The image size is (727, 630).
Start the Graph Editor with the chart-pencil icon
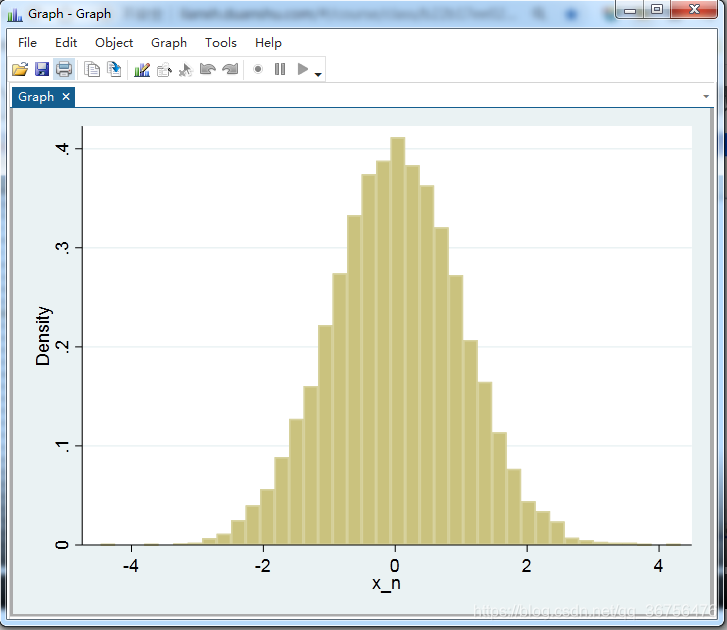(142, 70)
